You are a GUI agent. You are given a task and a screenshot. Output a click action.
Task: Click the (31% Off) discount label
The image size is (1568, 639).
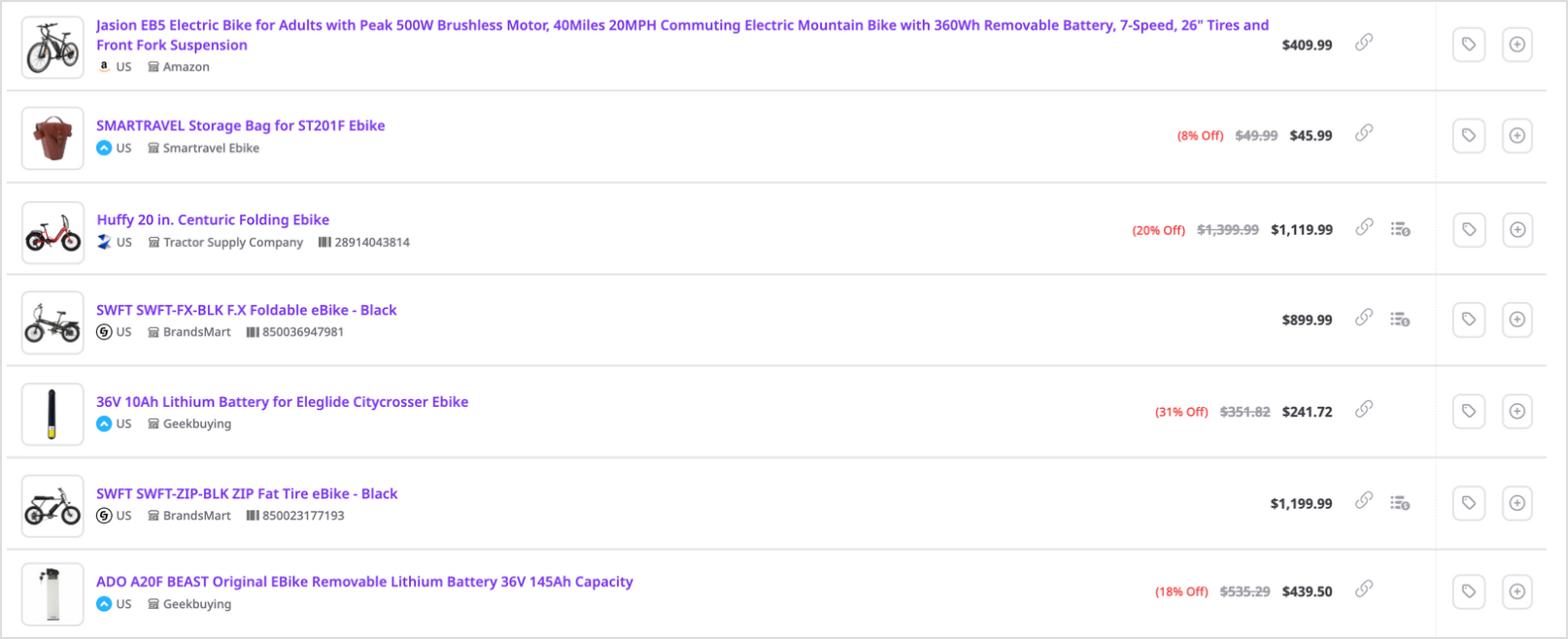point(1181,412)
